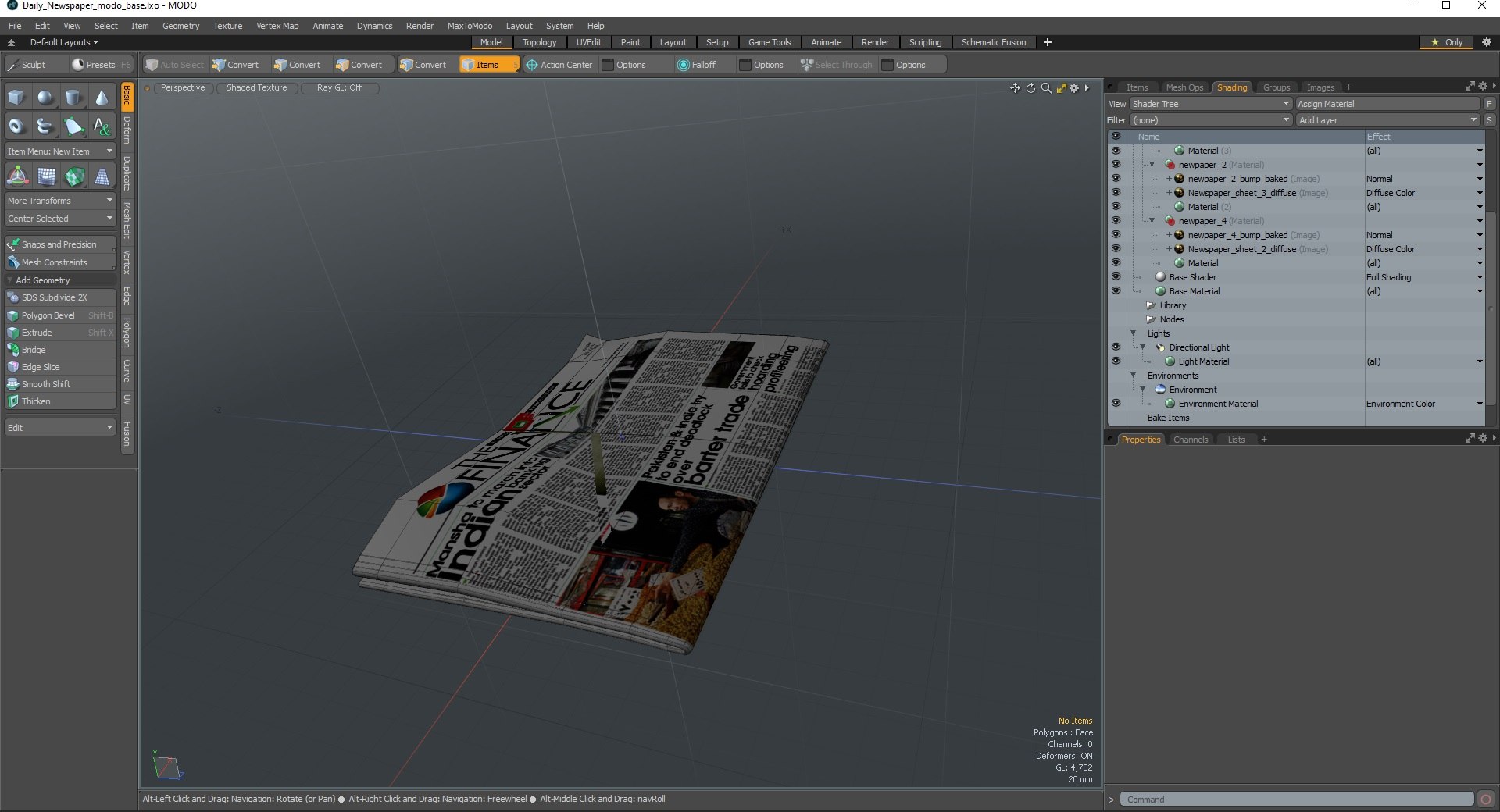Hide the newpaper_2_bump_baked image layer
This screenshot has height=812, width=1500.
(x=1116, y=179)
